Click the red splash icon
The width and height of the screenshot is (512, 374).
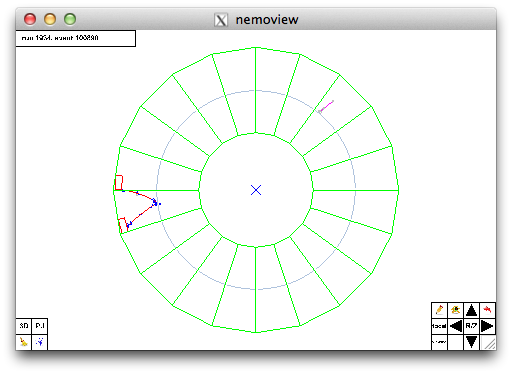pos(487,310)
